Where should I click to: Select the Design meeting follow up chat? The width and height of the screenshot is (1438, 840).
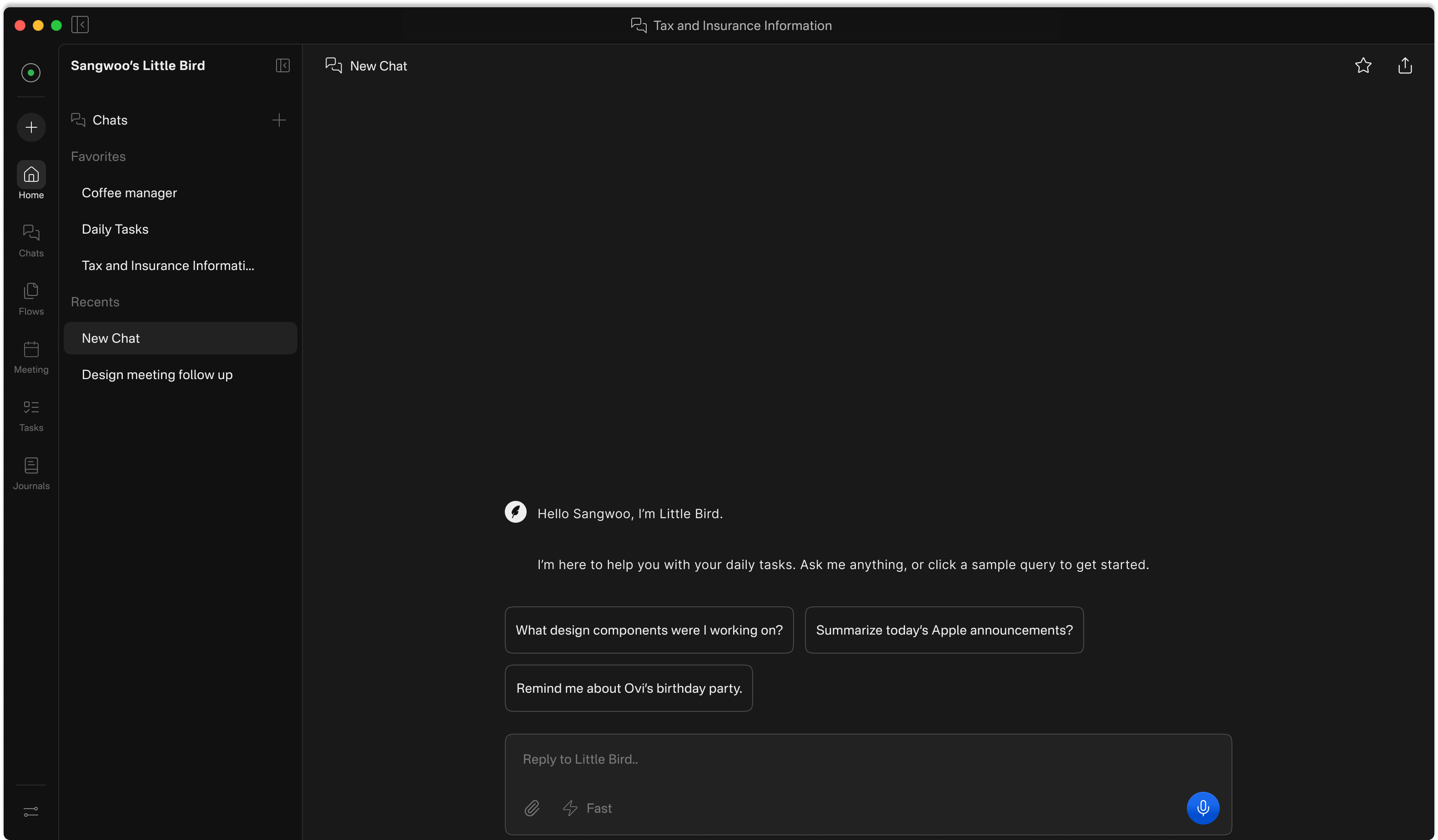[x=157, y=375]
